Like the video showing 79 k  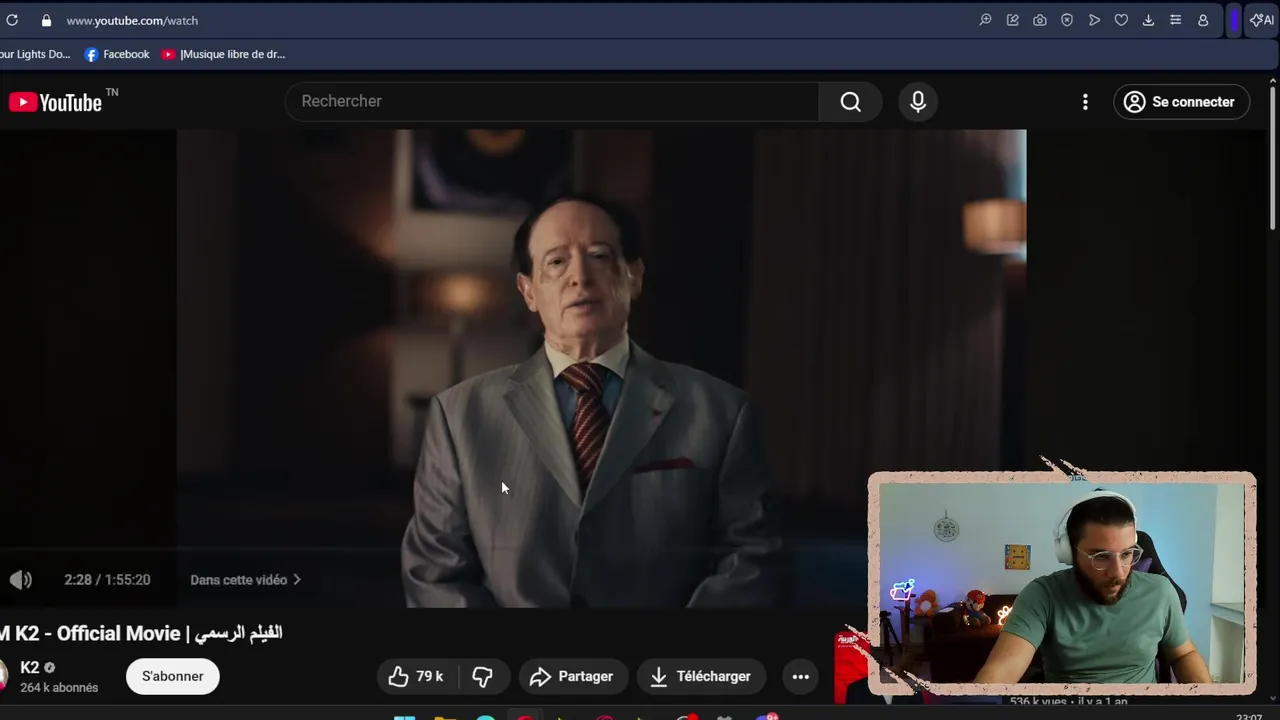(x=416, y=677)
